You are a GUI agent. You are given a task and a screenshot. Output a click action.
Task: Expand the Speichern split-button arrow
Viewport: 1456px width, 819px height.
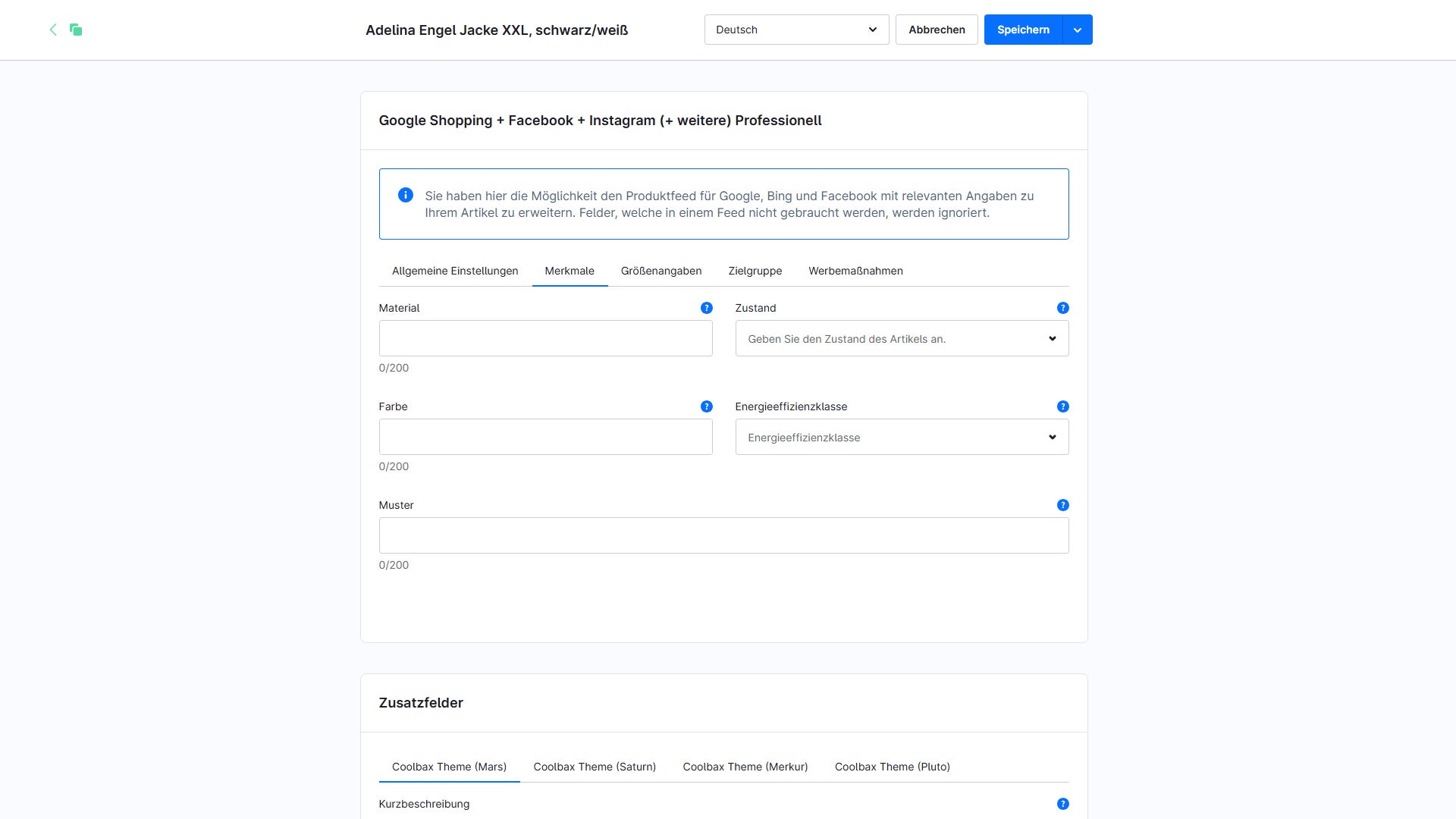[x=1078, y=30]
